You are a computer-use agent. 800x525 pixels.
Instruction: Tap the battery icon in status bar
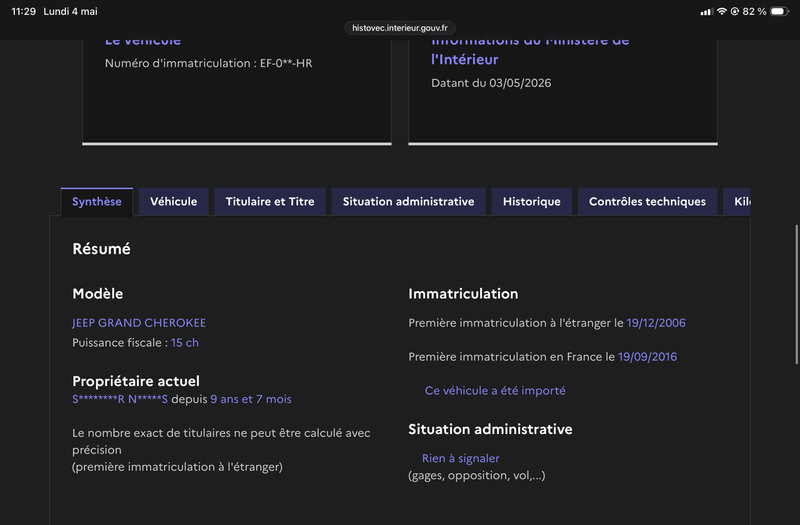pos(779,11)
